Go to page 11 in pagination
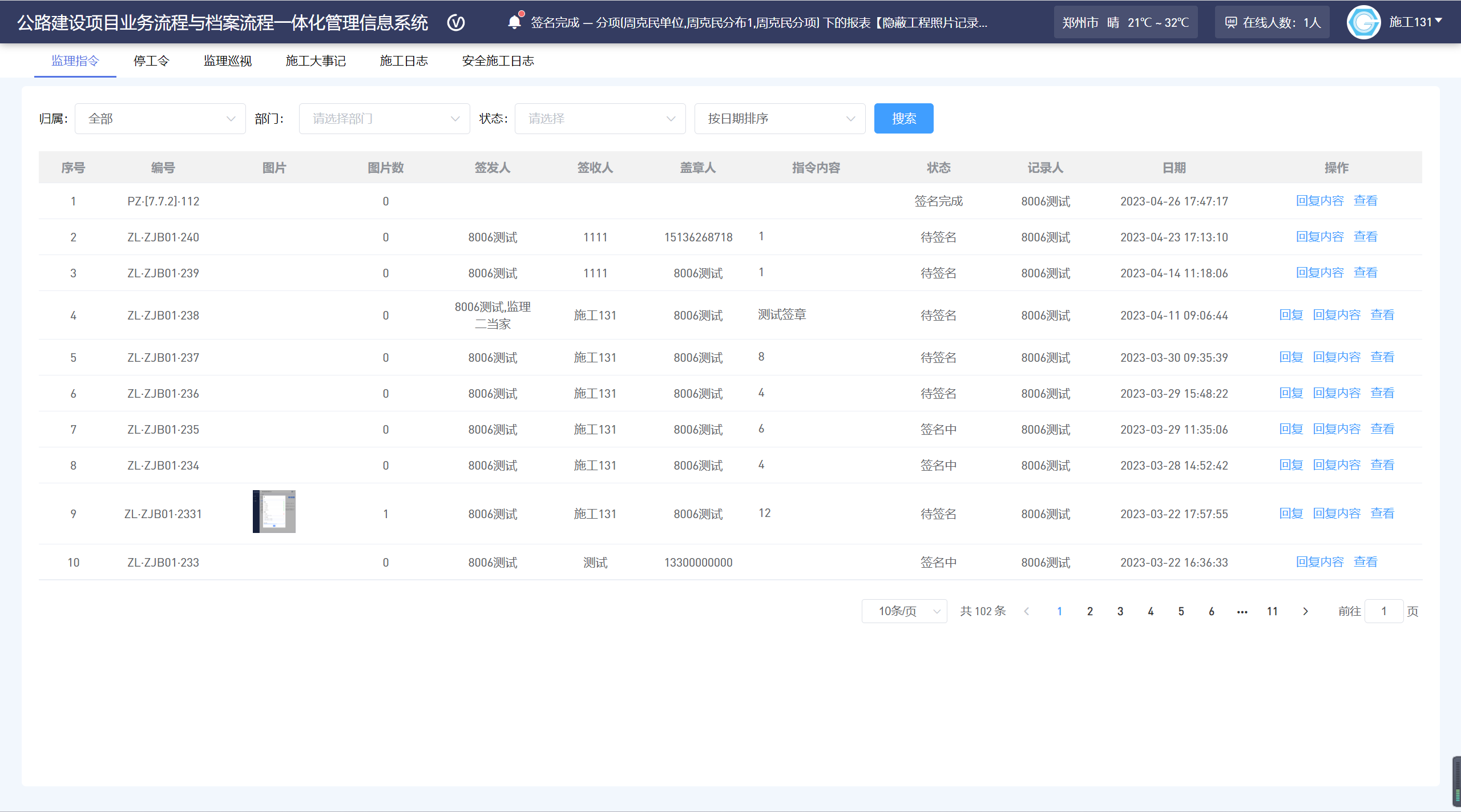Image resolution: width=1461 pixels, height=812 pixels. pos(1273,611)
